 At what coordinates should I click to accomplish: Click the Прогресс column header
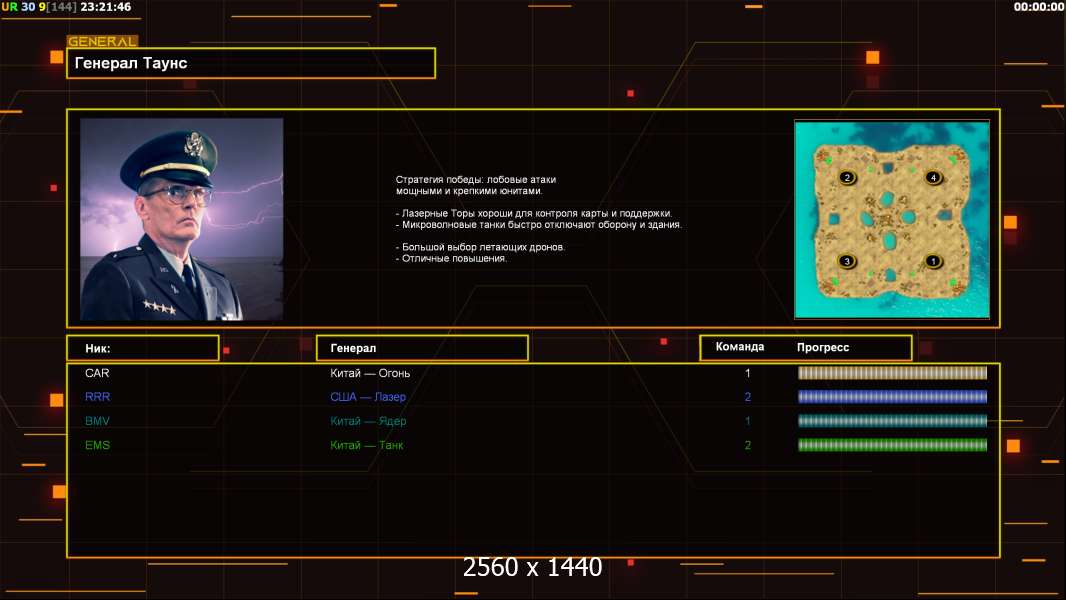click(x=823, y=347)
